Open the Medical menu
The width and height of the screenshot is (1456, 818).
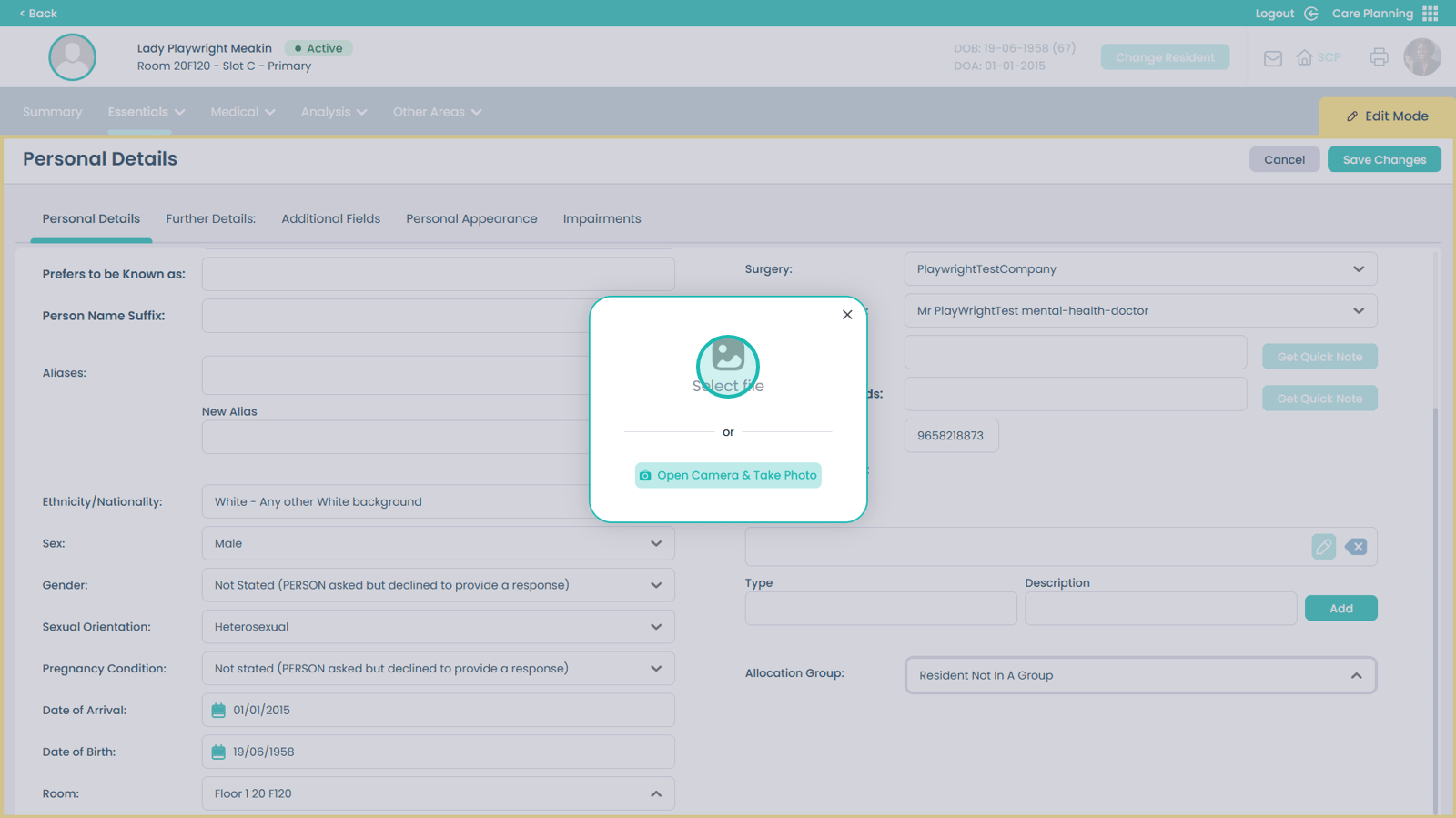[242, 112]
